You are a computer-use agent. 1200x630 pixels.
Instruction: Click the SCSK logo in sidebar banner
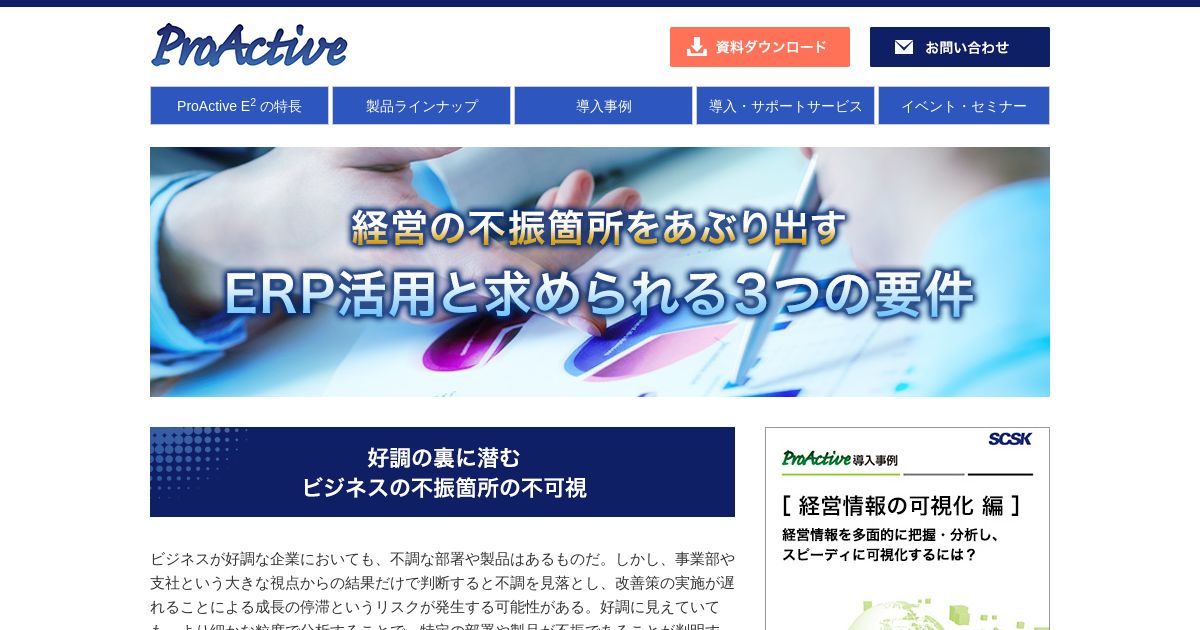click(x=1009, y=439)
